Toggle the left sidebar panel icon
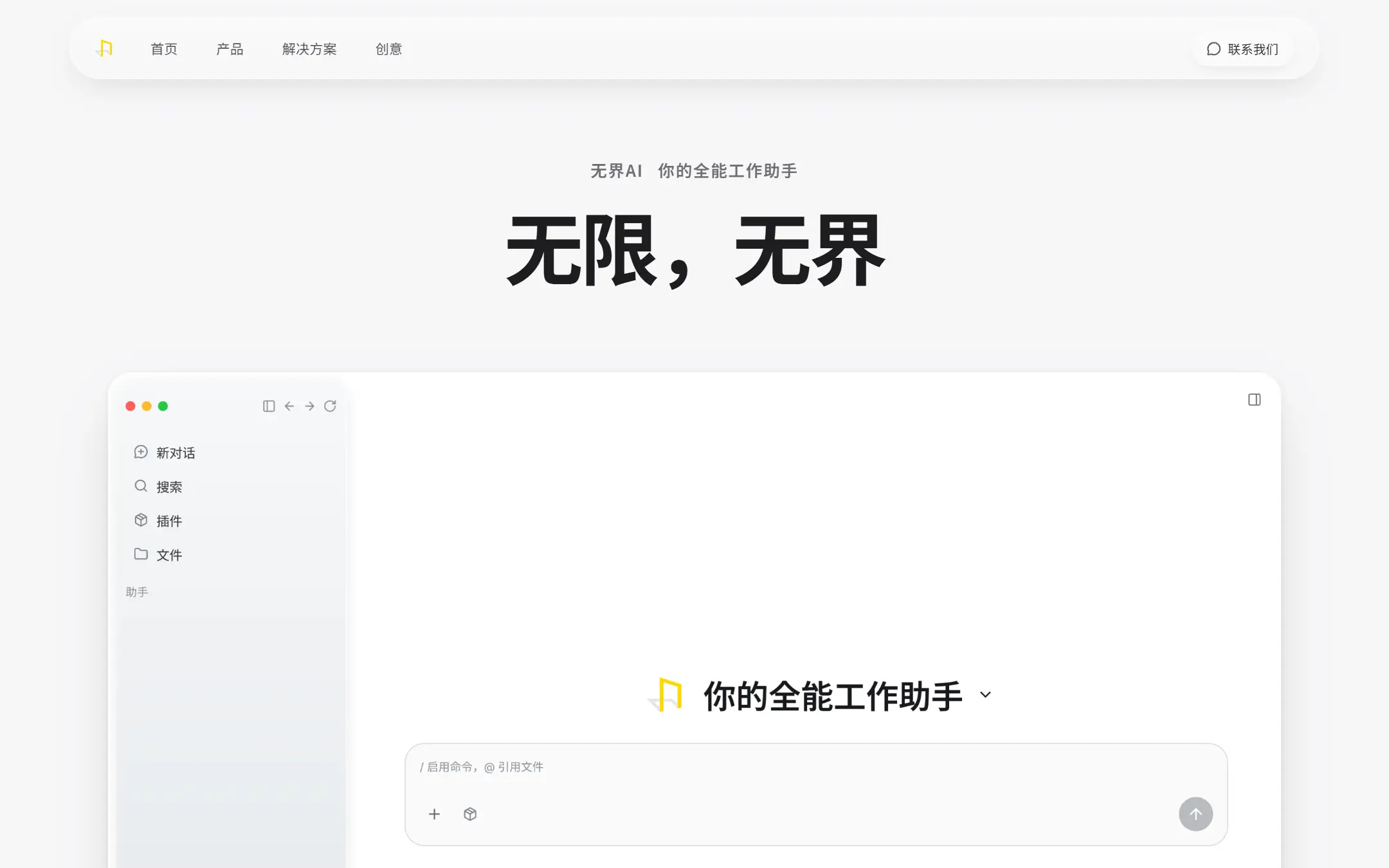Viewport: 1389px width, 868px height. [269, 406]
